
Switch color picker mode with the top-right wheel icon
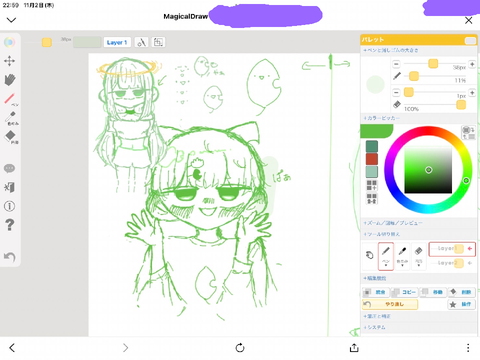[469, 133]
